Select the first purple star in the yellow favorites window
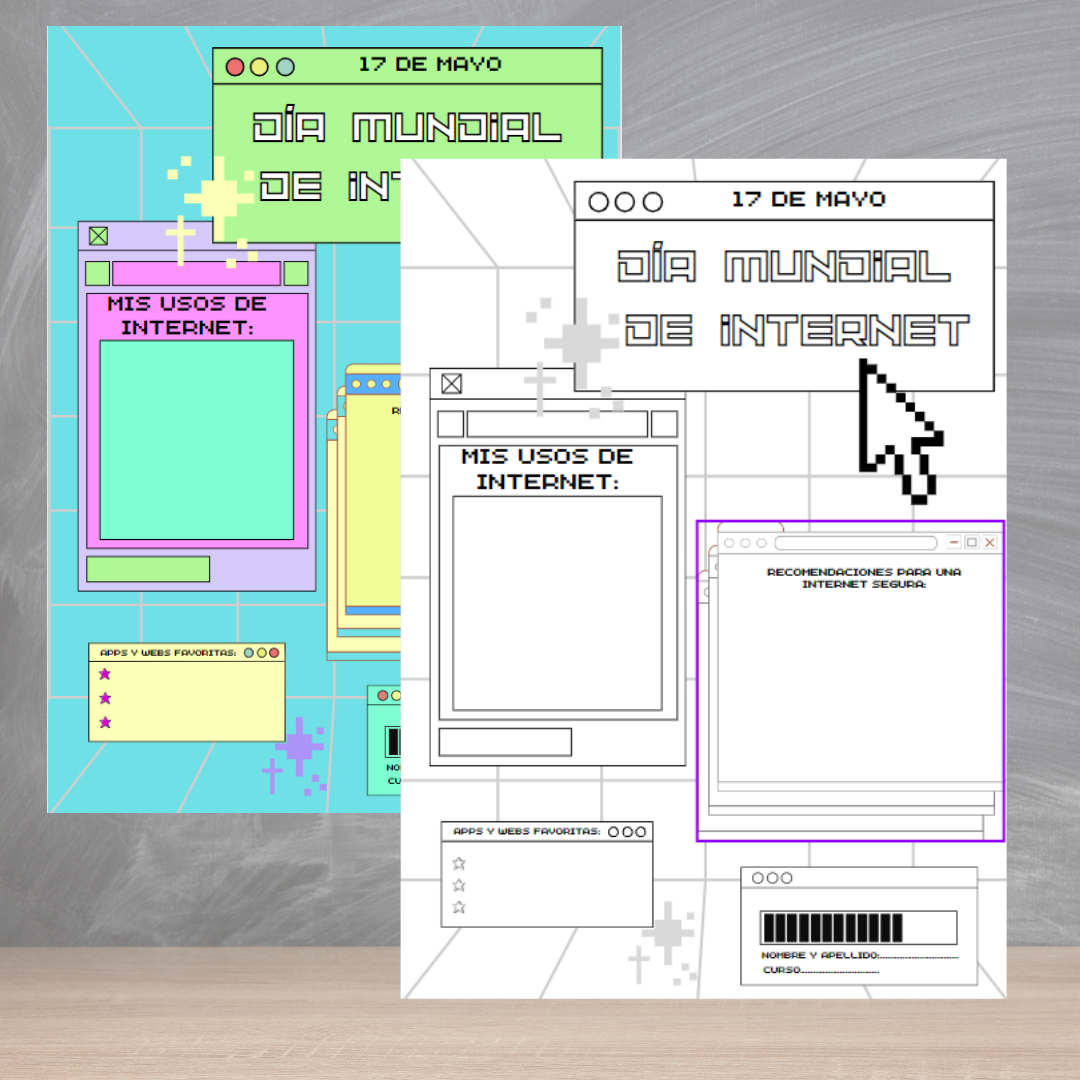1080x1080 pixels. [105, 674]
